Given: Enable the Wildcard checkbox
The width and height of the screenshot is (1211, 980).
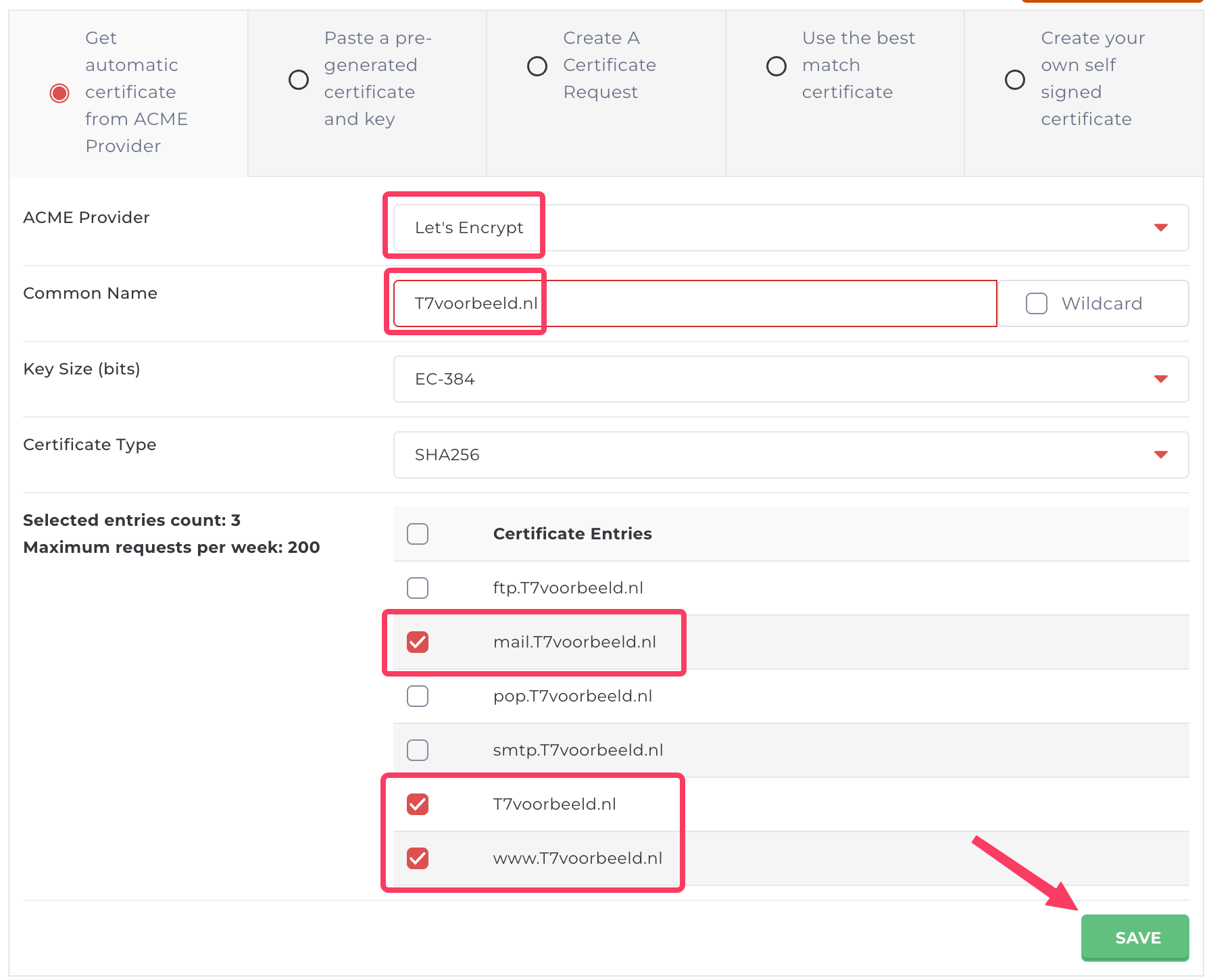Looking at the screenshot, I should point(1036,303).
